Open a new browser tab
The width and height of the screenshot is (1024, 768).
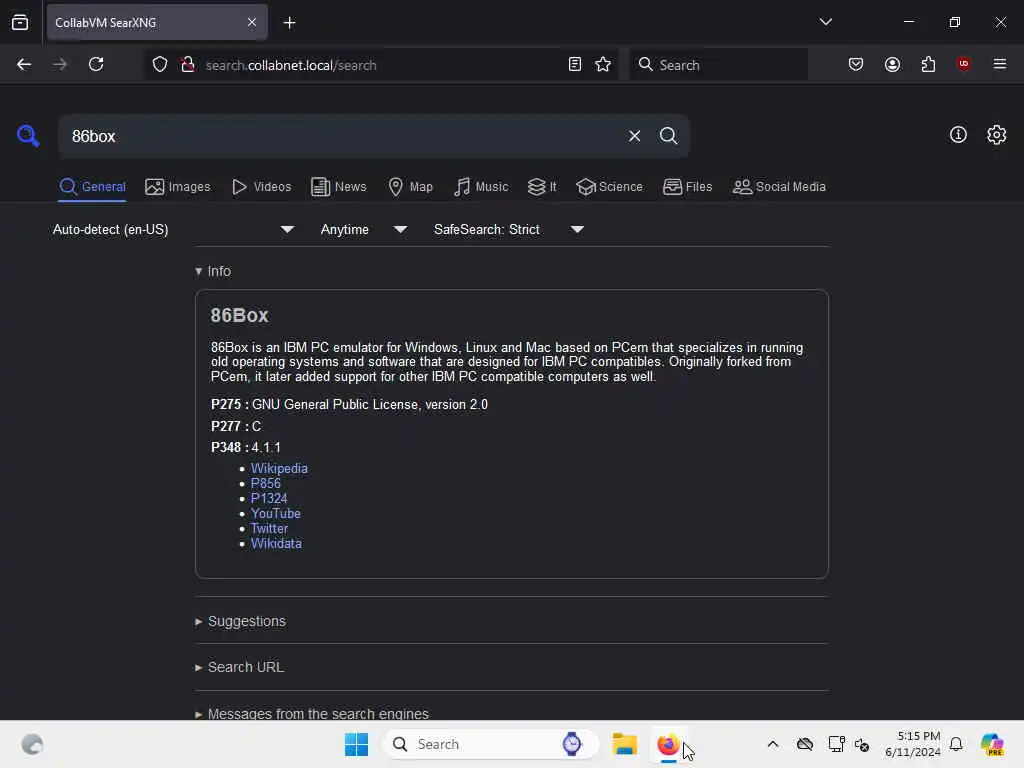click(289, 23)
